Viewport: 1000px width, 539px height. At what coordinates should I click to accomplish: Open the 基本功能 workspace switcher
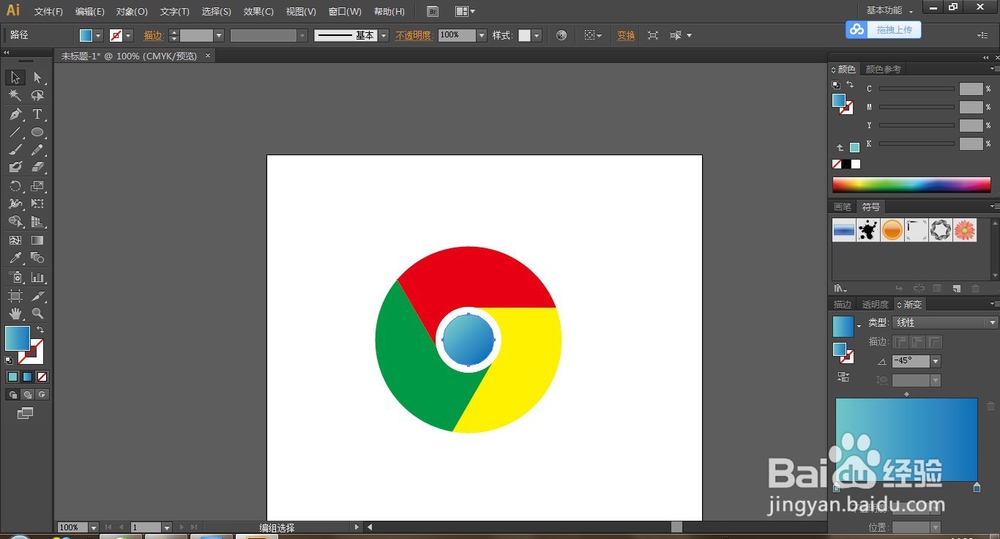889,10
